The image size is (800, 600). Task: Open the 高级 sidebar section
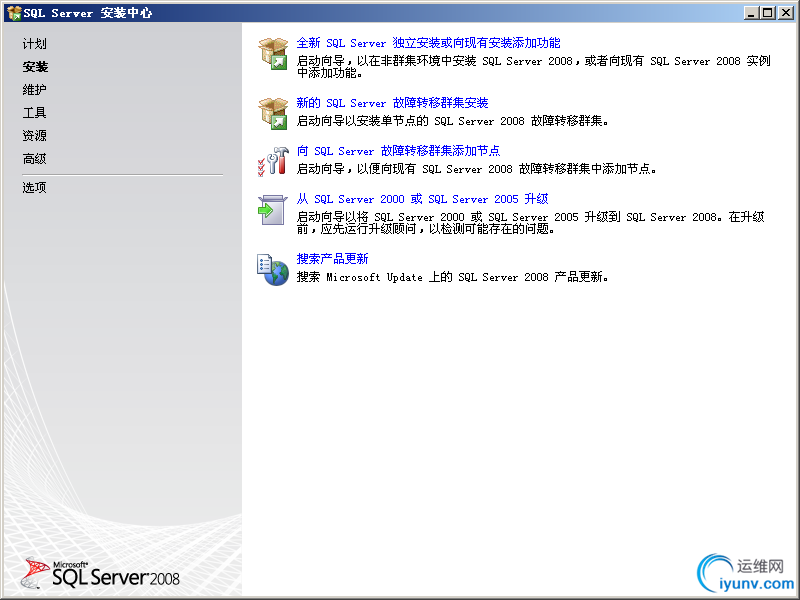tap(34, 159)
